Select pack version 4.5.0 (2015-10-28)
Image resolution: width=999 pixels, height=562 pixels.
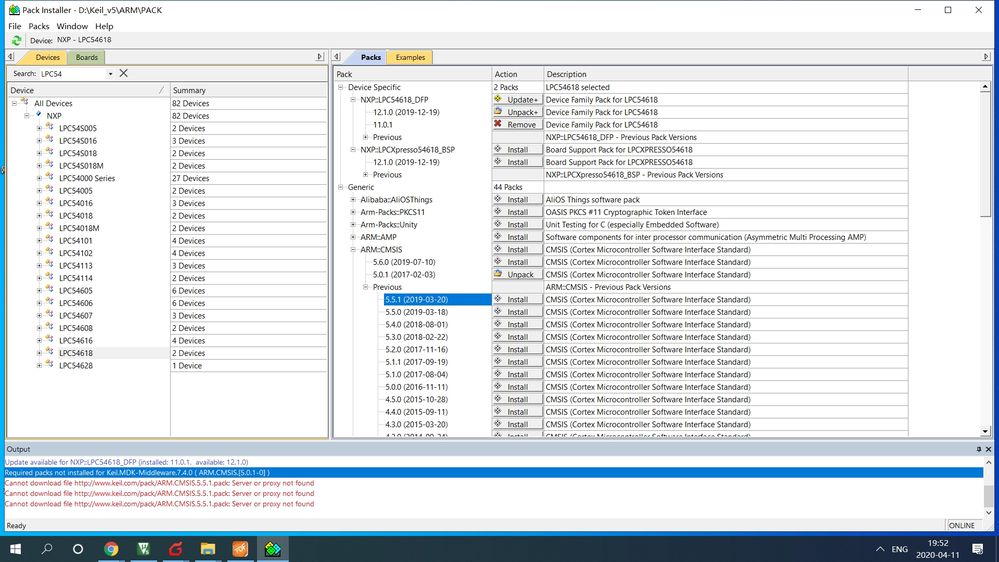click(416, 400)
